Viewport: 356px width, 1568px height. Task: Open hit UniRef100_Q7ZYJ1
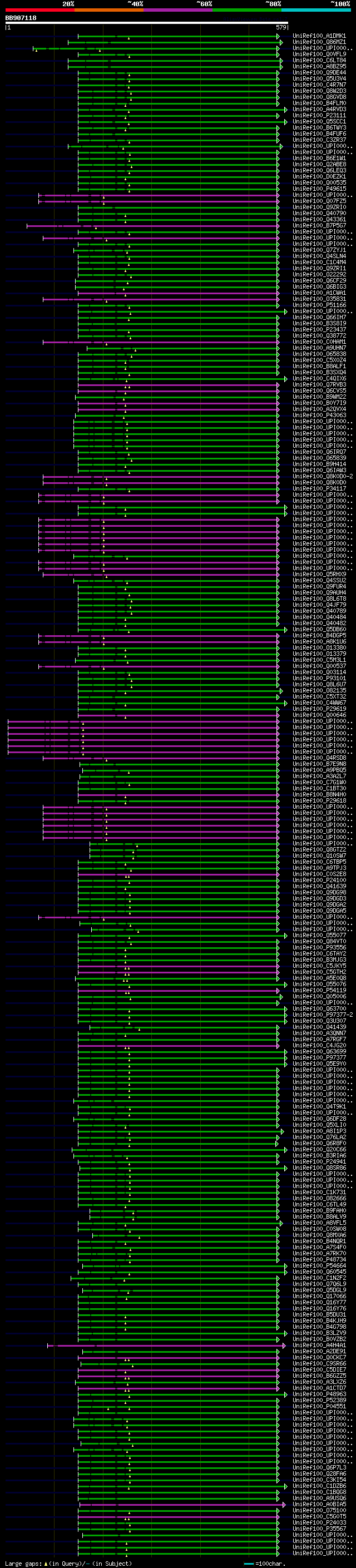(x=319, y=250)
